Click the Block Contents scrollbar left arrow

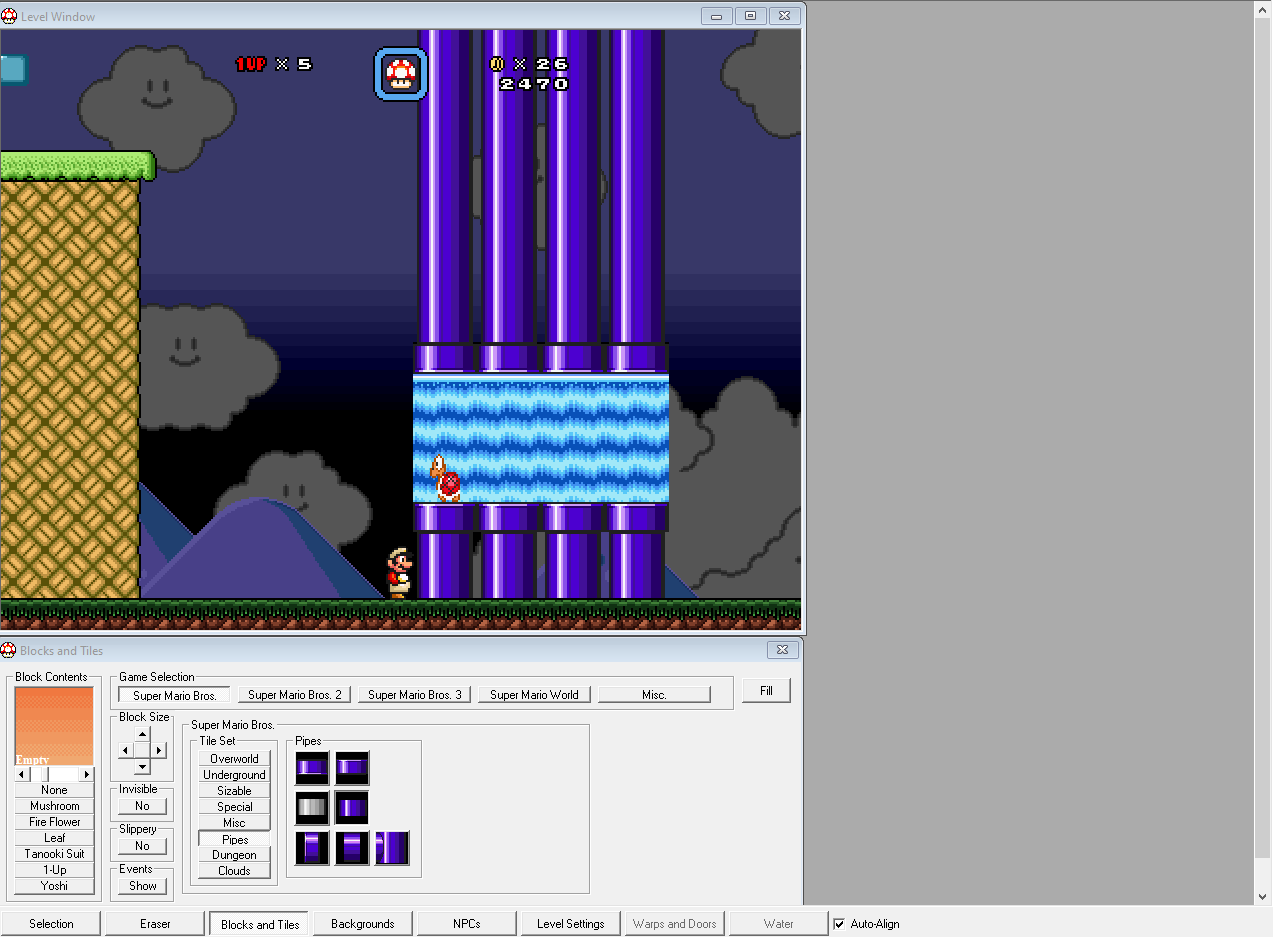(x=21, y=774)
